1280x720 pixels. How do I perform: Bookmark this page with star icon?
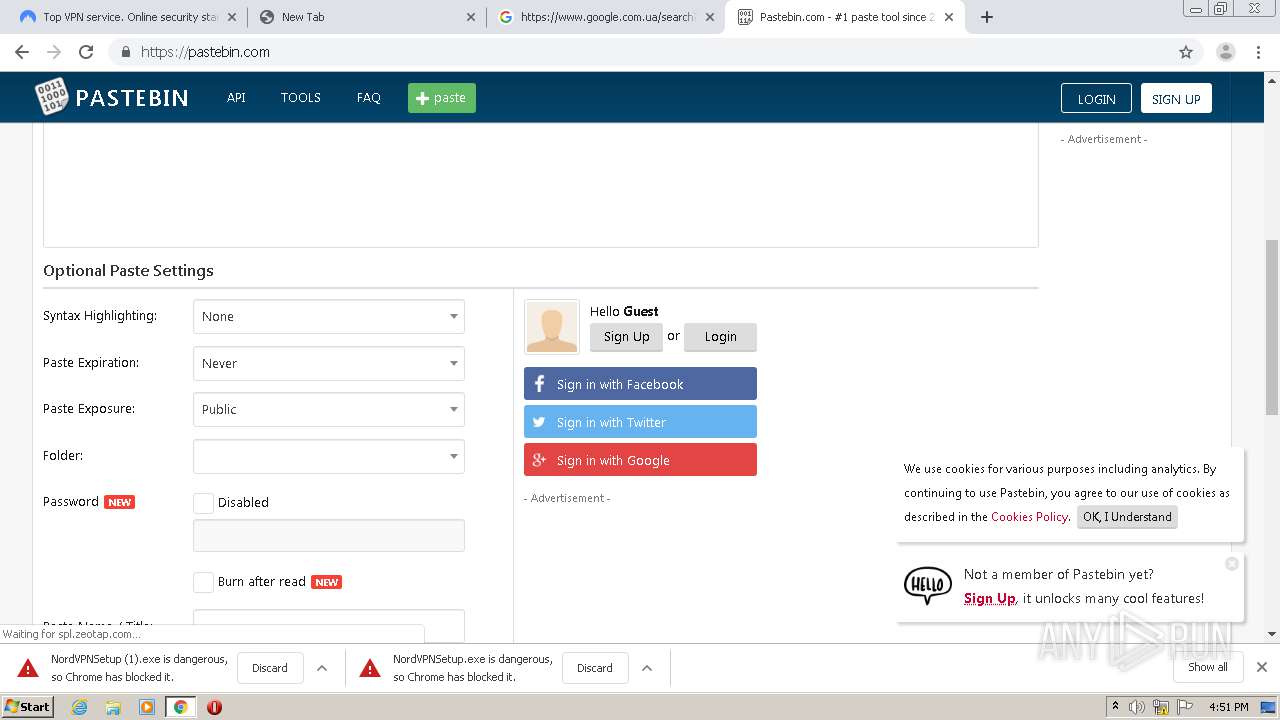1186,52
